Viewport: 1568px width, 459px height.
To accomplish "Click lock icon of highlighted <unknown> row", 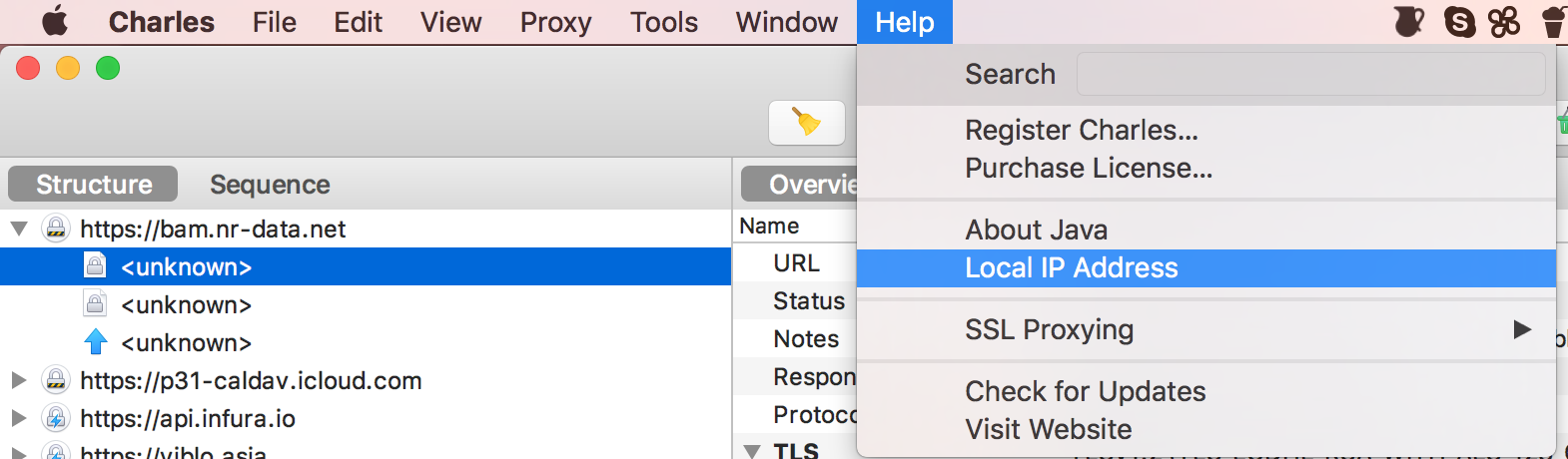I will point(95,265).
